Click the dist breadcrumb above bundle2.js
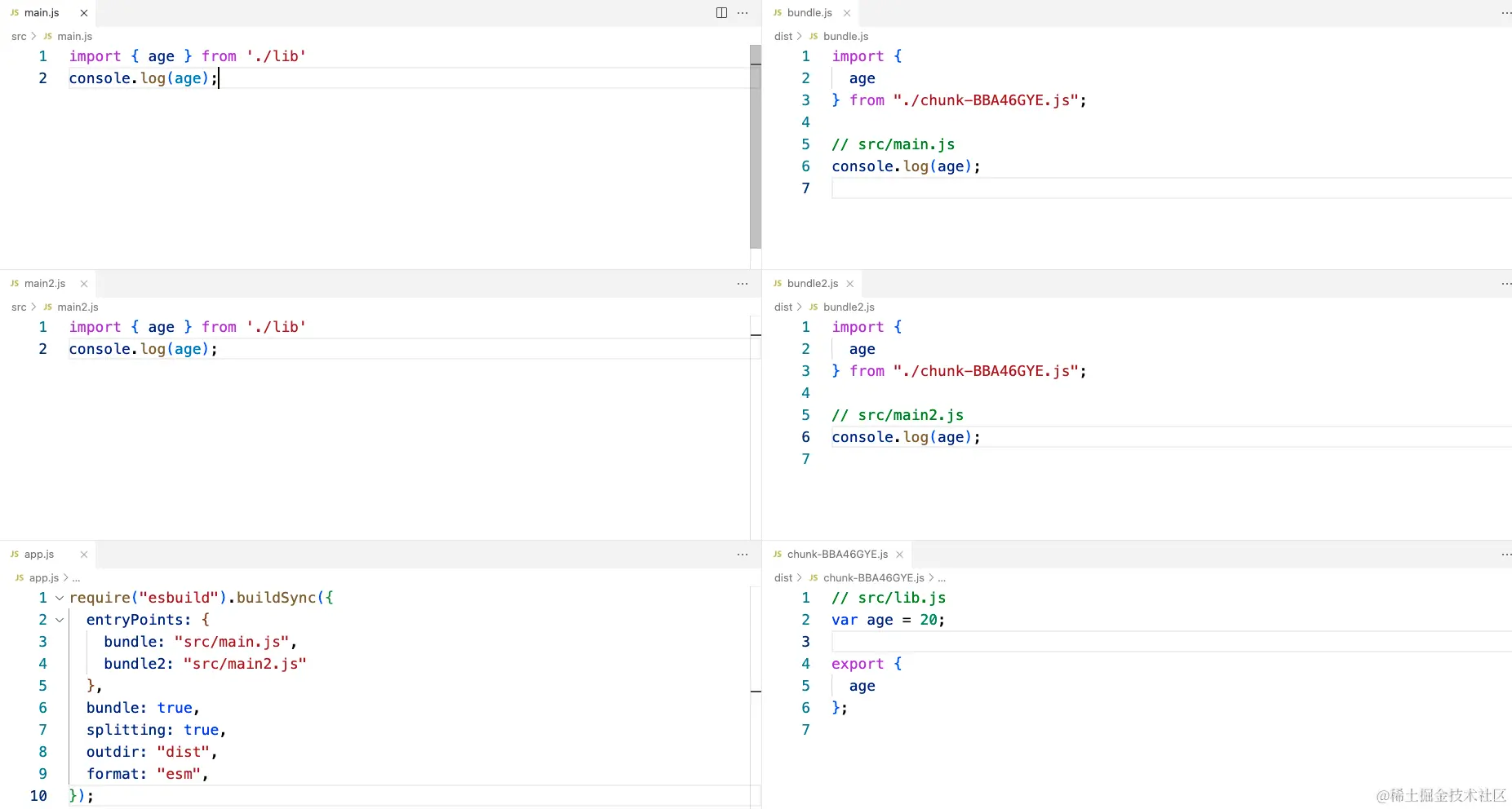1512x809 pixels. (x=783, y=307)
